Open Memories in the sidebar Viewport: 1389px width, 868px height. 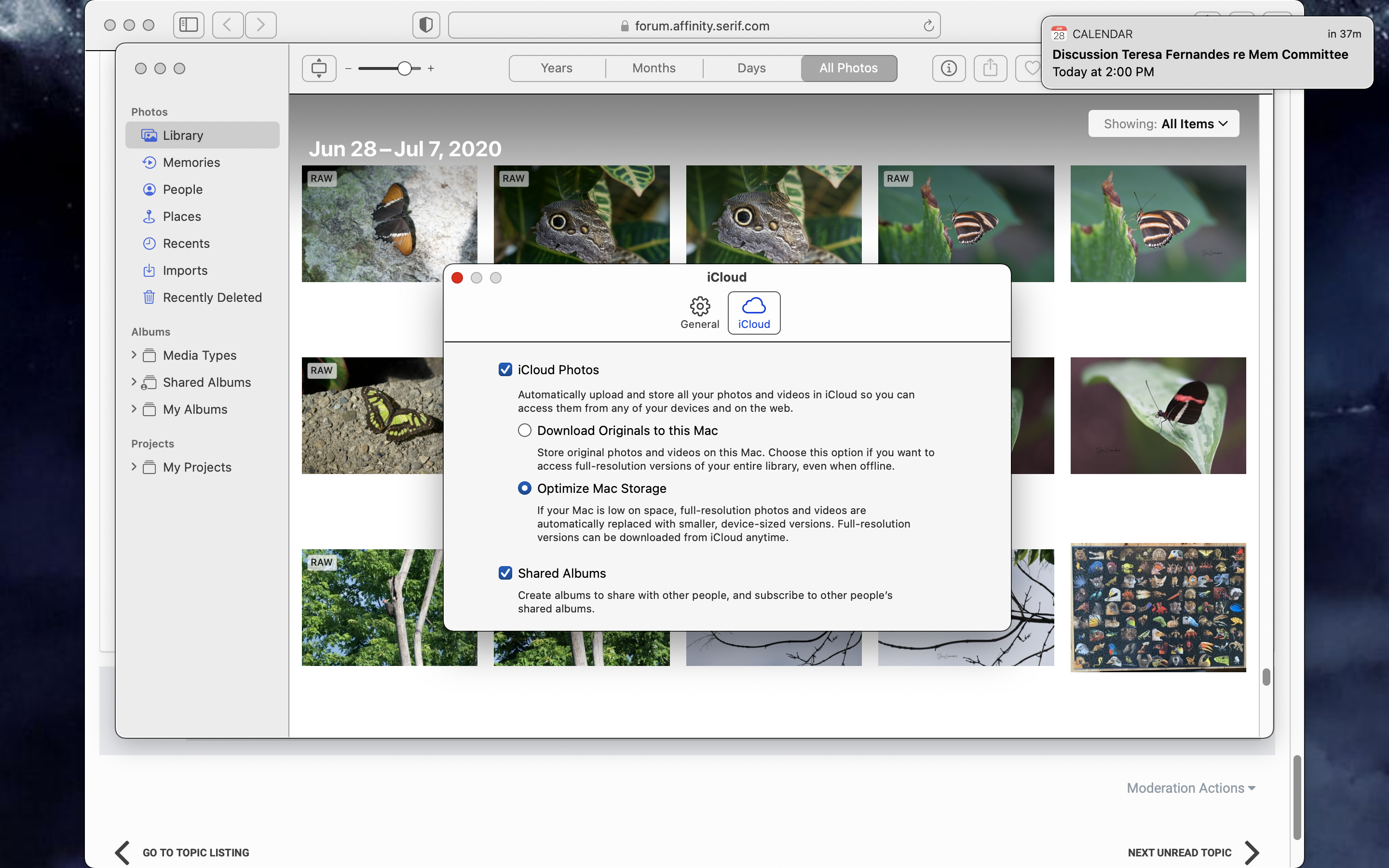203,162
